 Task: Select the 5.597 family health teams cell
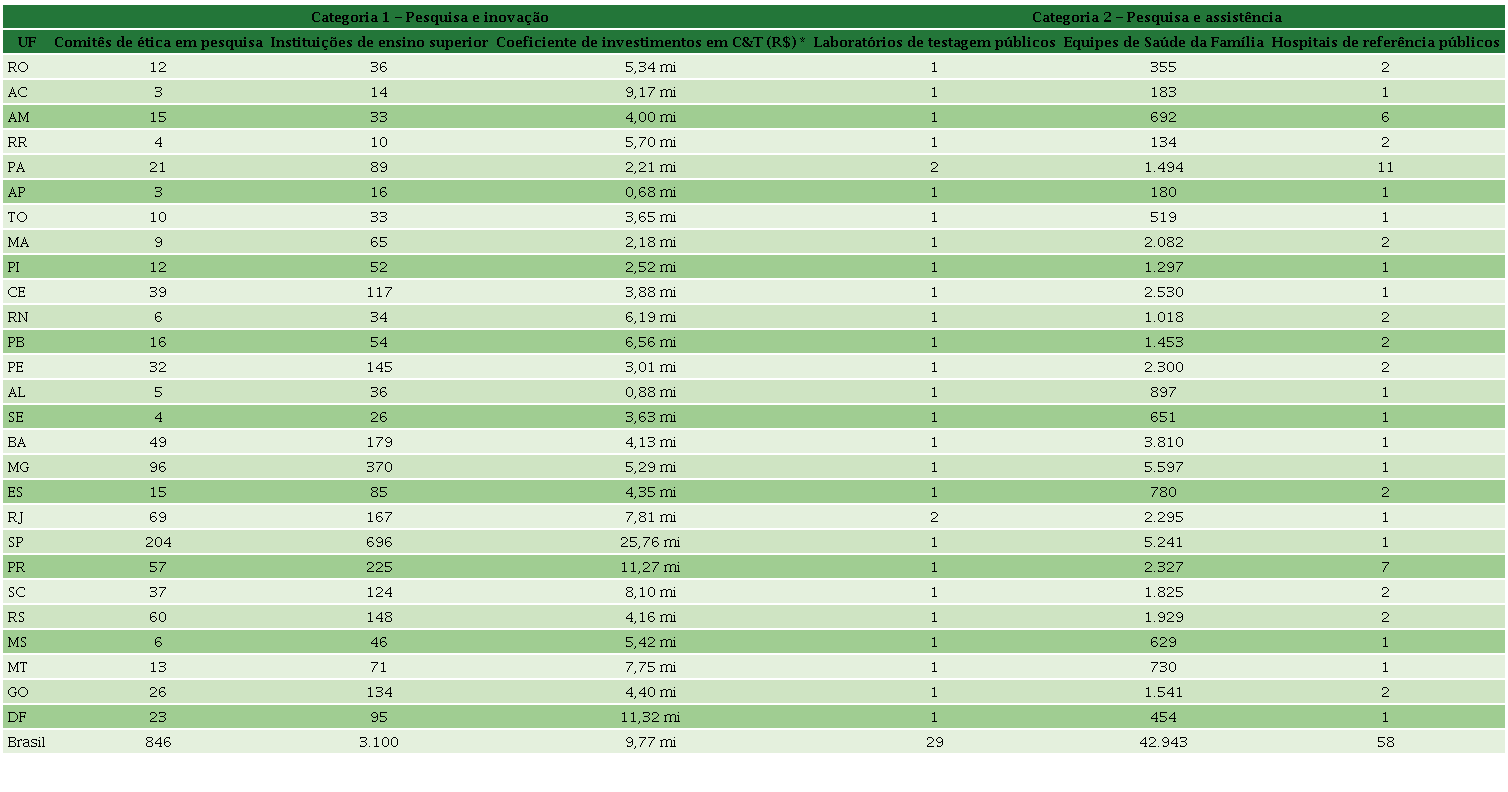[x=1164, y=467]
